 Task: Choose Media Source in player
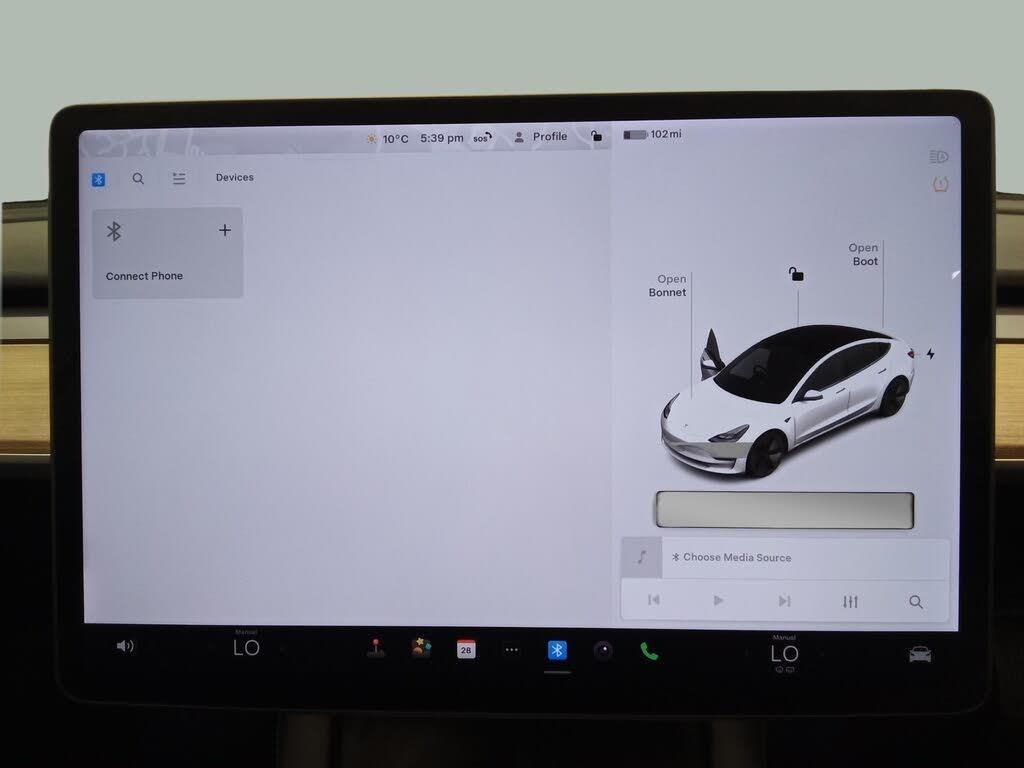pyautogui.click(x=731, y=557)
